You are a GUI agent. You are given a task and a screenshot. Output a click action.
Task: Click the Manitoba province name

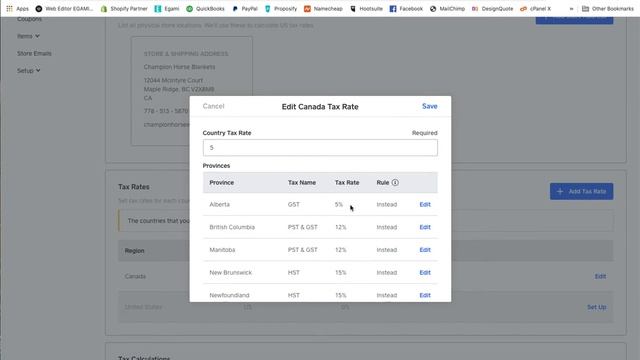(x=222, y=250)
